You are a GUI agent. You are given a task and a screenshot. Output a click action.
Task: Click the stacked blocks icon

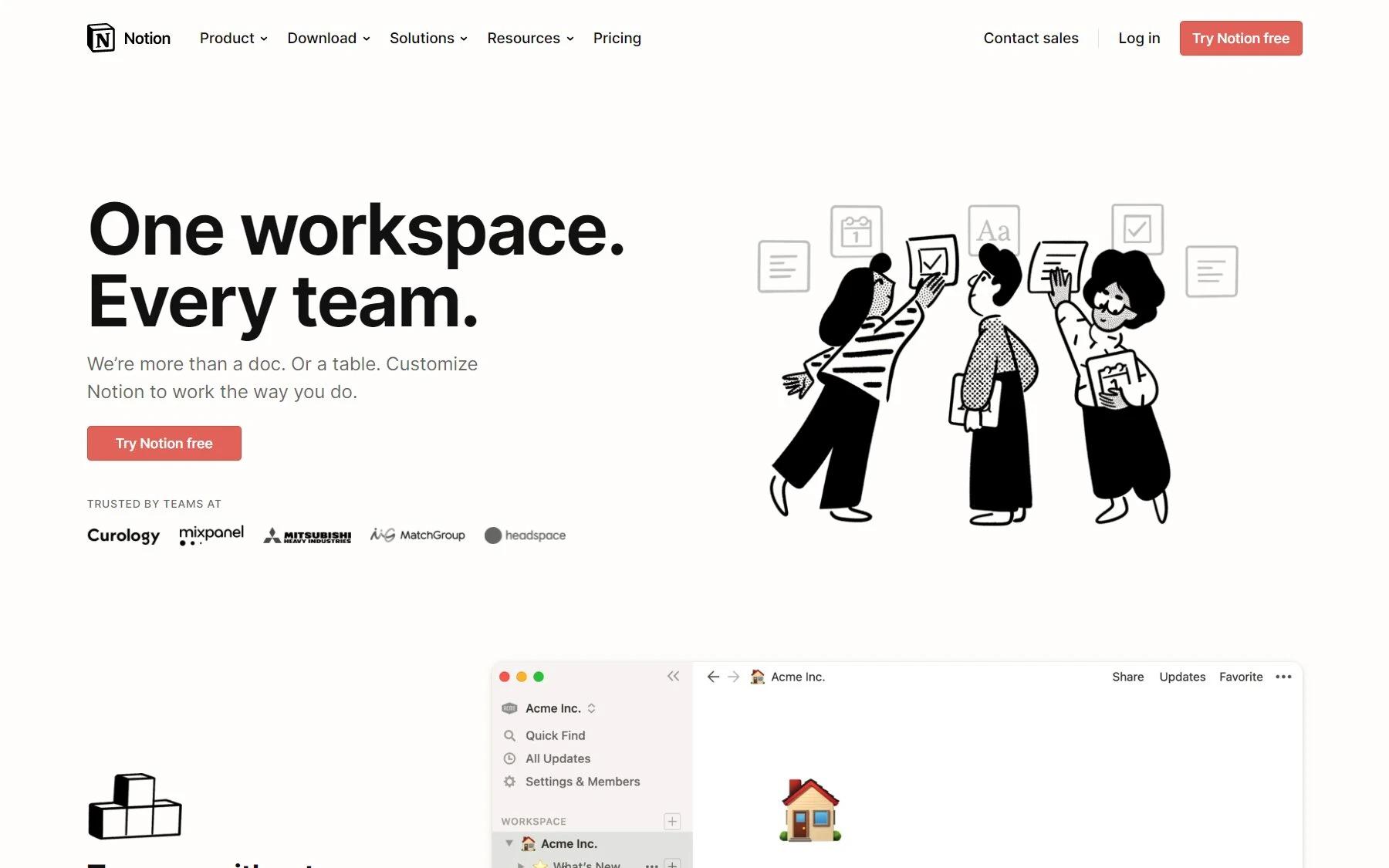[135, 806]
